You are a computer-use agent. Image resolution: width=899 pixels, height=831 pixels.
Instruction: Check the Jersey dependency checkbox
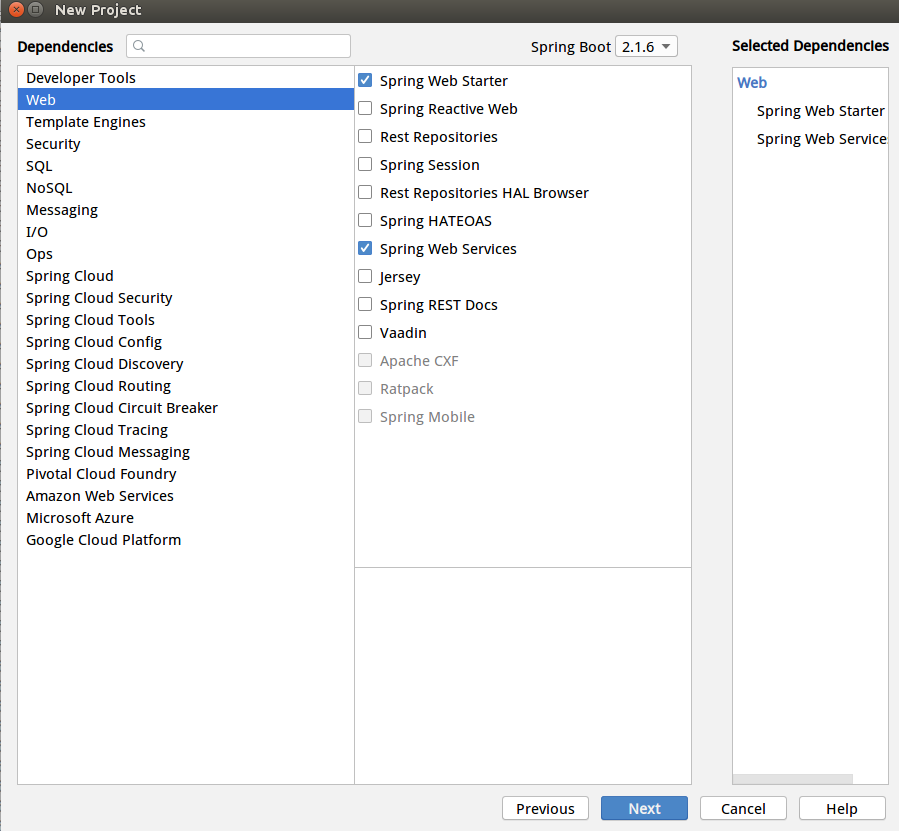(x=365, y=276)
